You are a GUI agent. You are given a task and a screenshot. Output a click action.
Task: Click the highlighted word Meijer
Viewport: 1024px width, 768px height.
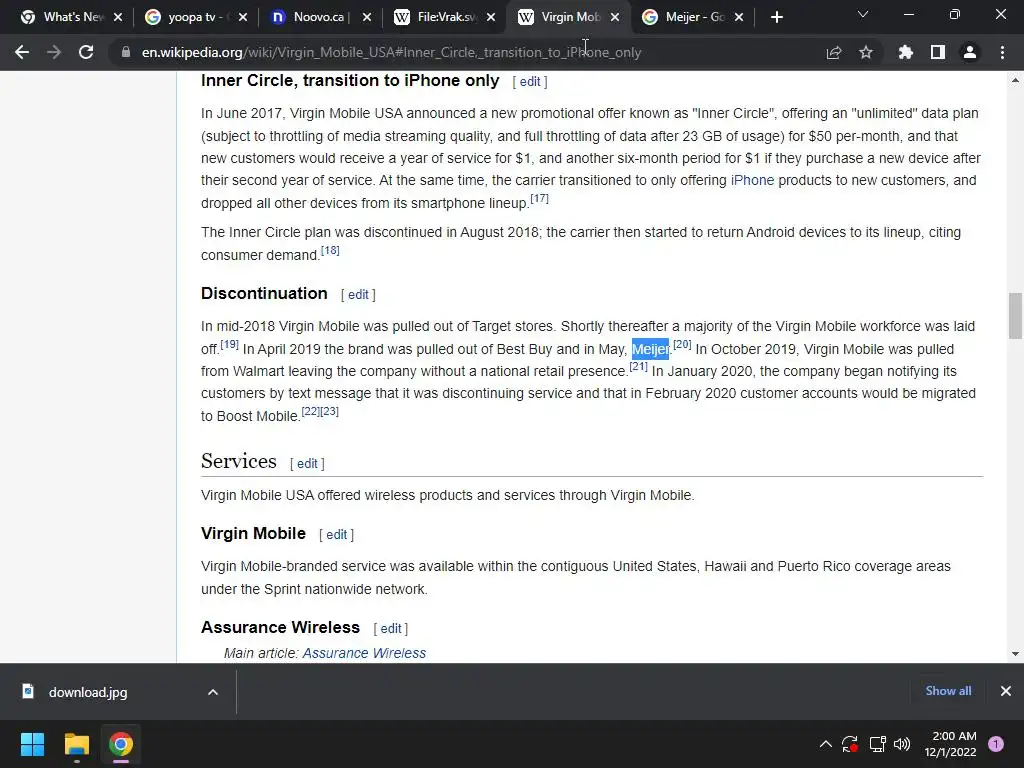pyautogui.click(x=650, y=349)
